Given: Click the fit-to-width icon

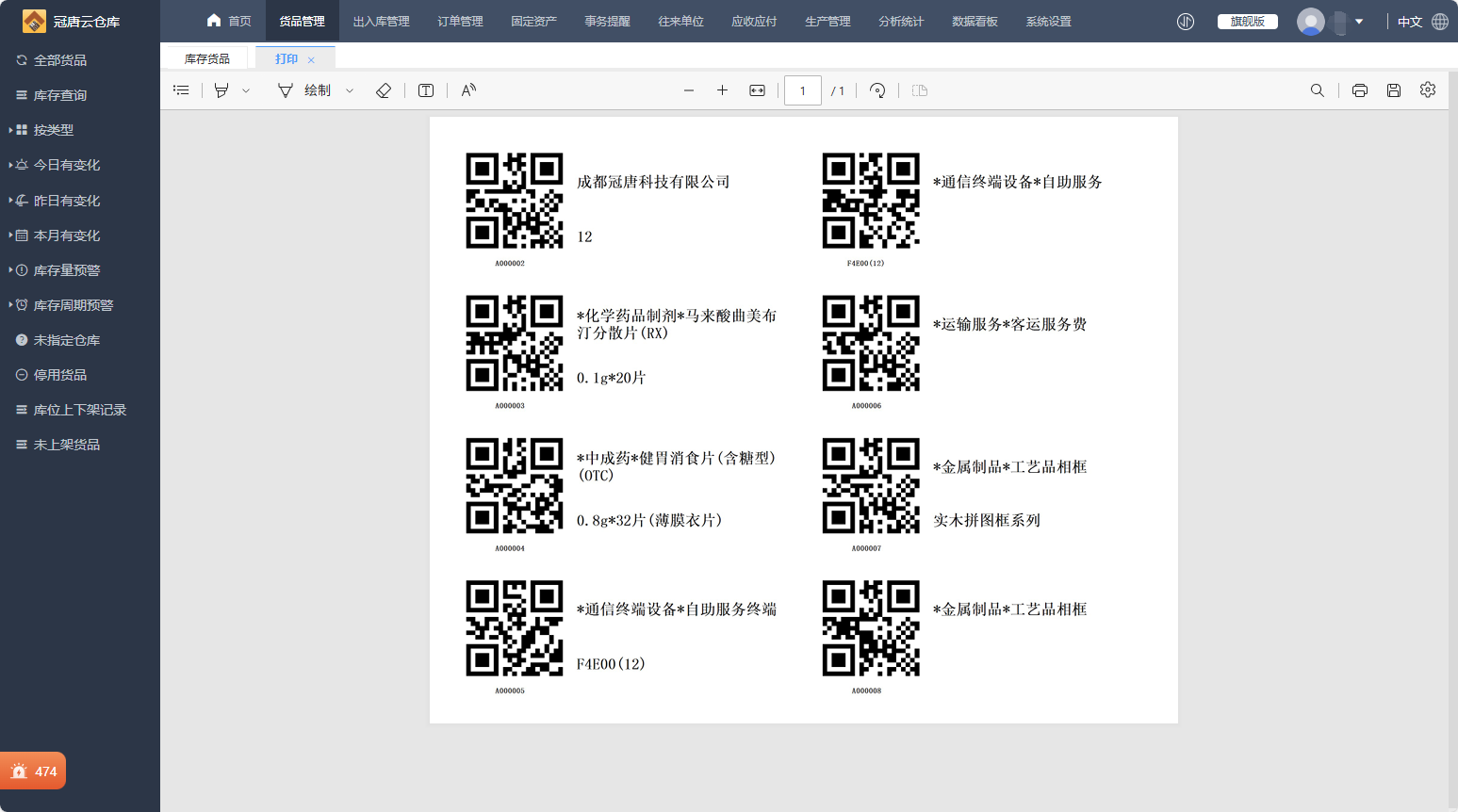Looking at the screenshot, I should (757, 90).
